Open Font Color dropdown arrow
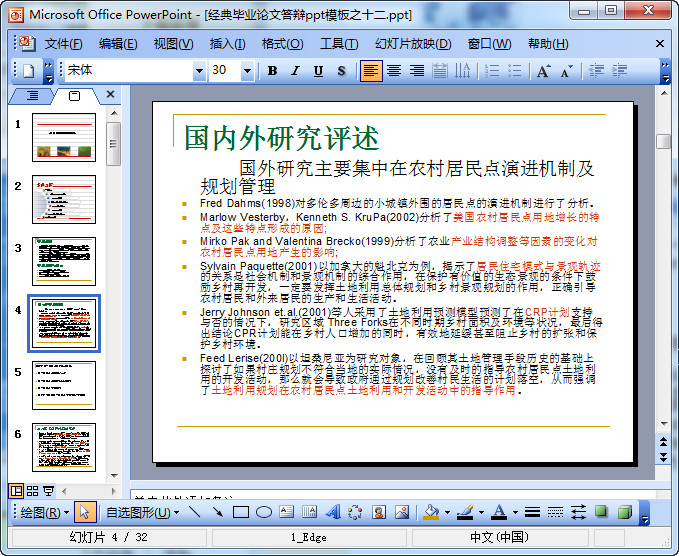The width and height of the screenshot is (679, 556). 515,513
